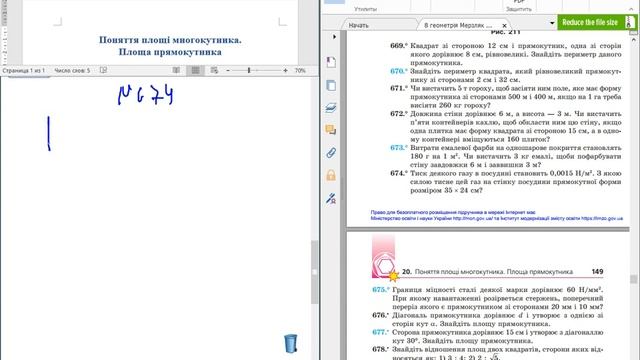
Task: Switch to the '8 геометрия Мерзляк' tab
Action: (458, 25)
